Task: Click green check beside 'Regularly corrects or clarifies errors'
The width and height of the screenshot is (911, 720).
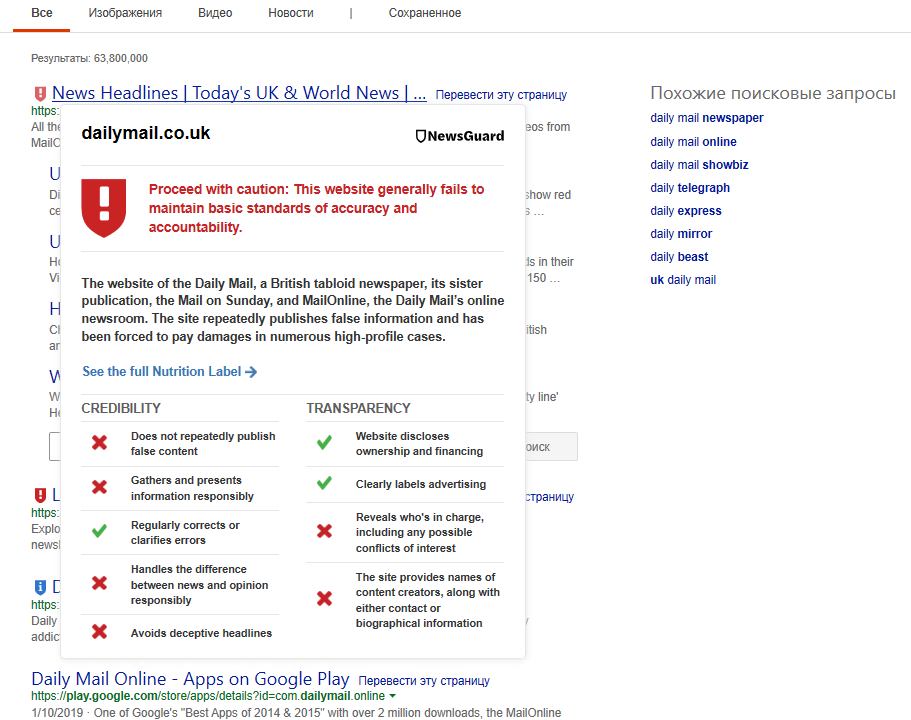Action: pos(99,532)
